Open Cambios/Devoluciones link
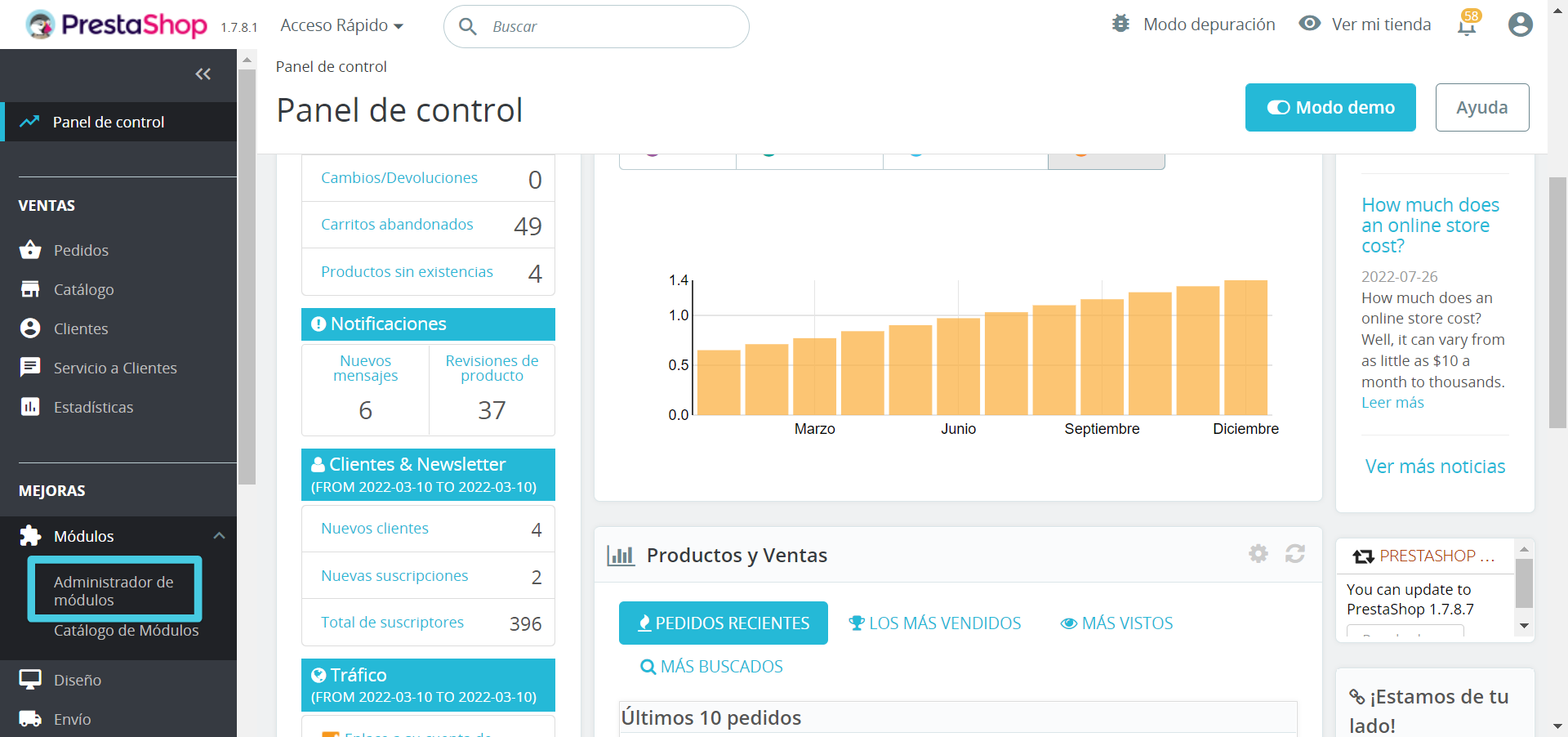 (399, 177)
